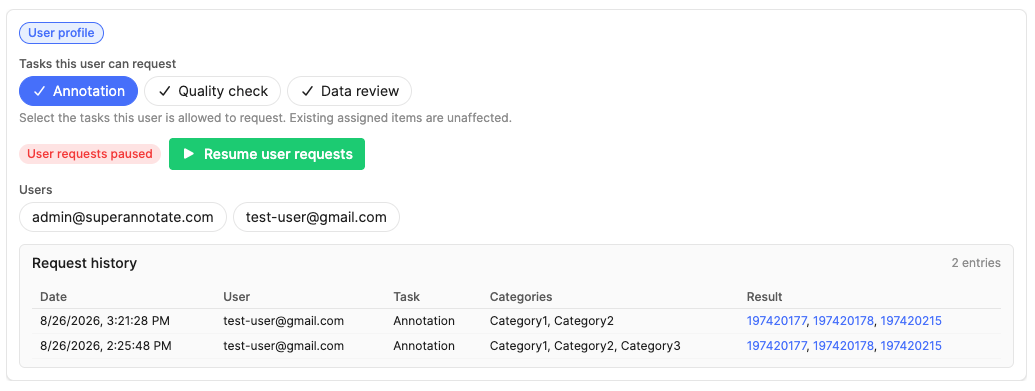Click test-user@gmail.com in the 2:25:48 PM row
Viewport: 1035px width, 391px height.
pos(284,345)
